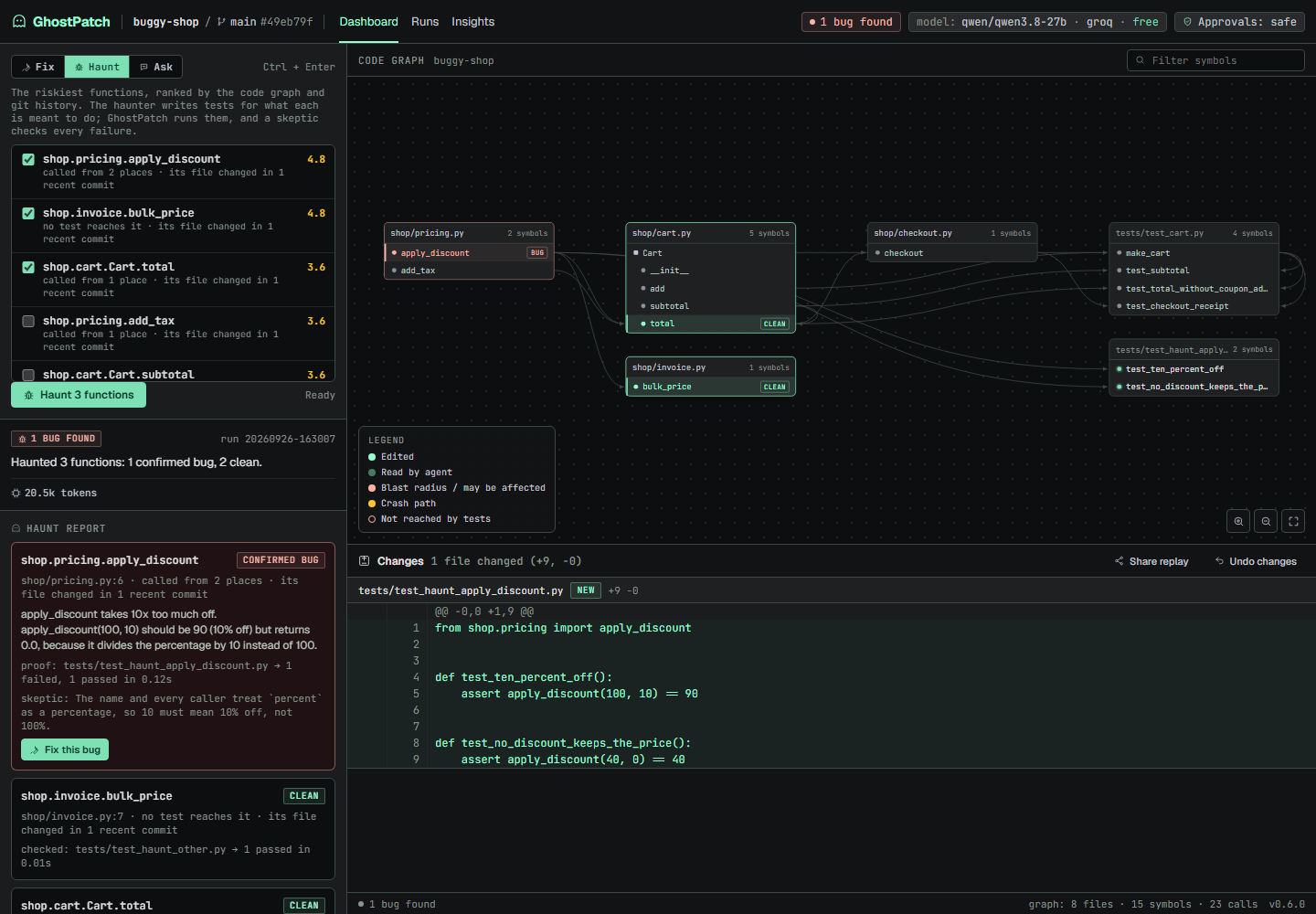Open the Dashboard tab
Image resolution: width=1316 pixels, height=914 pixels.
pos(368,22)
